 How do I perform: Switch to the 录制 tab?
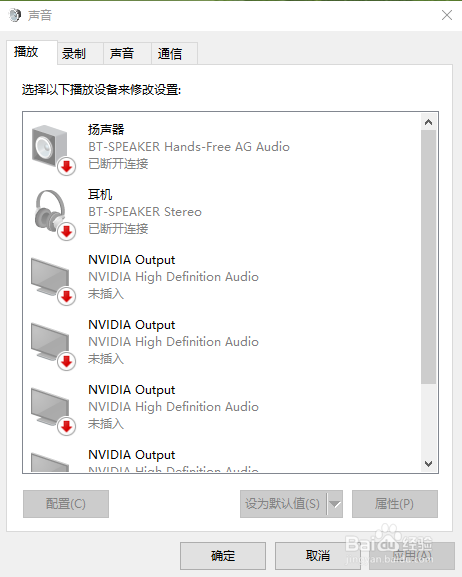tap(80, 54)
